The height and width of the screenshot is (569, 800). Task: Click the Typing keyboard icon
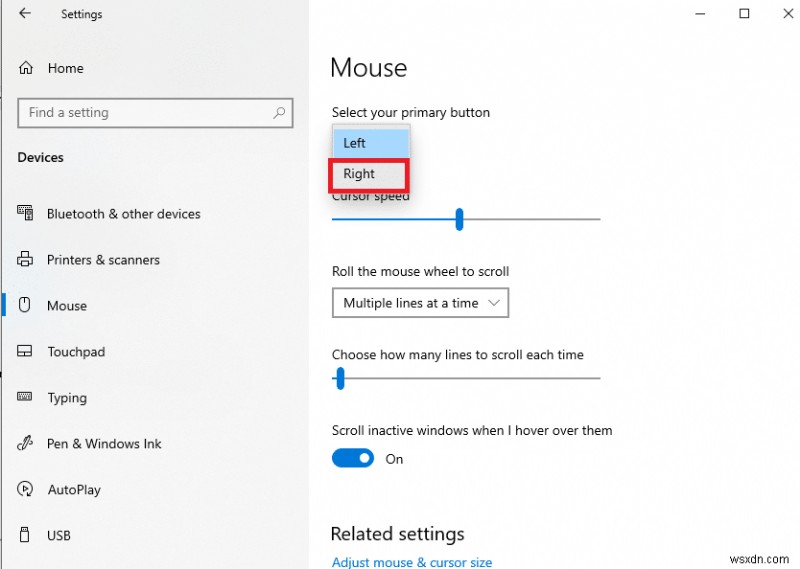[24, 397]
